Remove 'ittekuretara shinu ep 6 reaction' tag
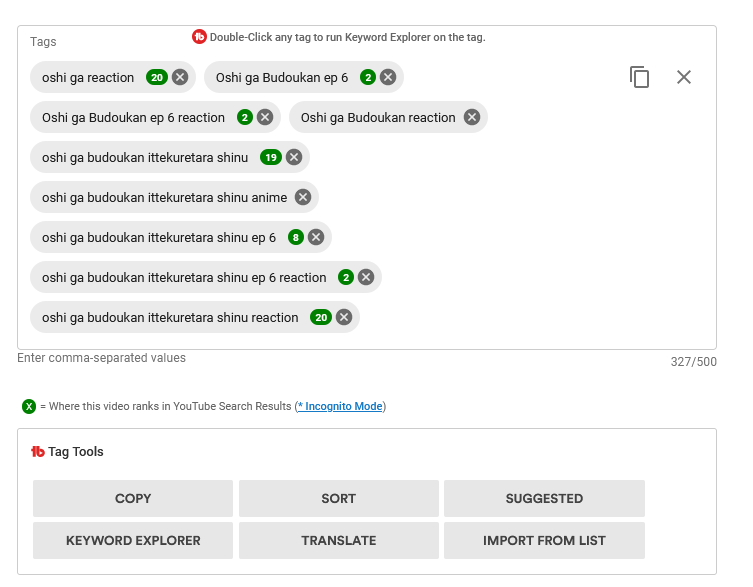This screenshot has width=753, height=587. (x=366, y=277)
